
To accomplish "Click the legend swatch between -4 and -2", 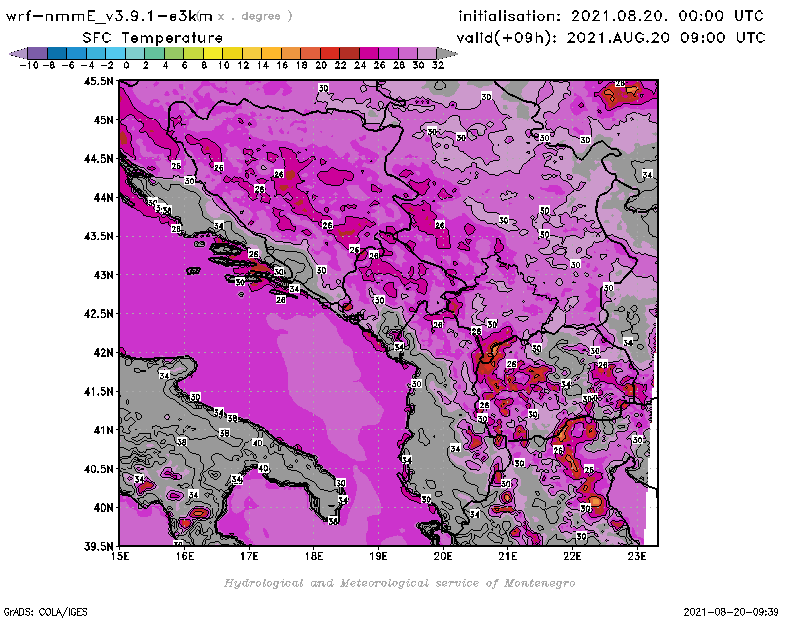I will coord(96,53).
